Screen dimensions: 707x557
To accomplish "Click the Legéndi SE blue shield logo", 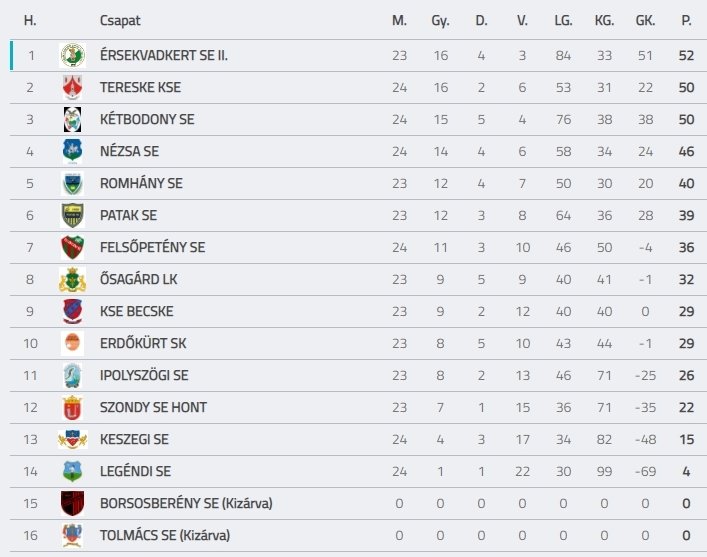I will pos(73,472).
